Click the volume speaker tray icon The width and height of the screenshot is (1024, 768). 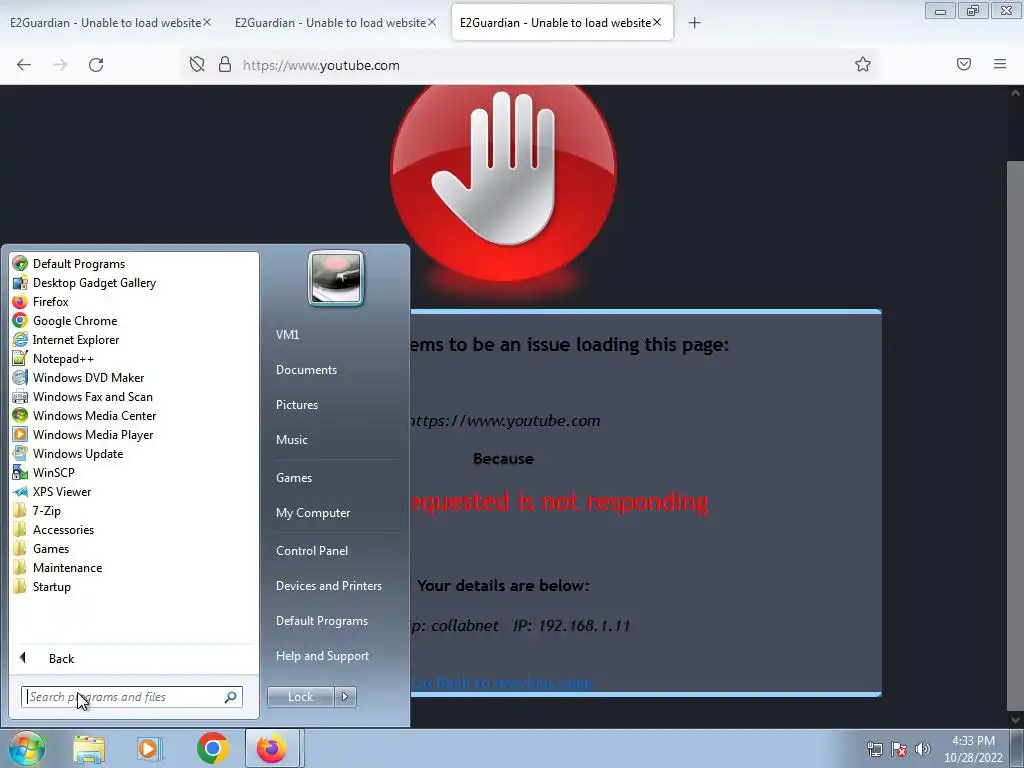(923, 749)
